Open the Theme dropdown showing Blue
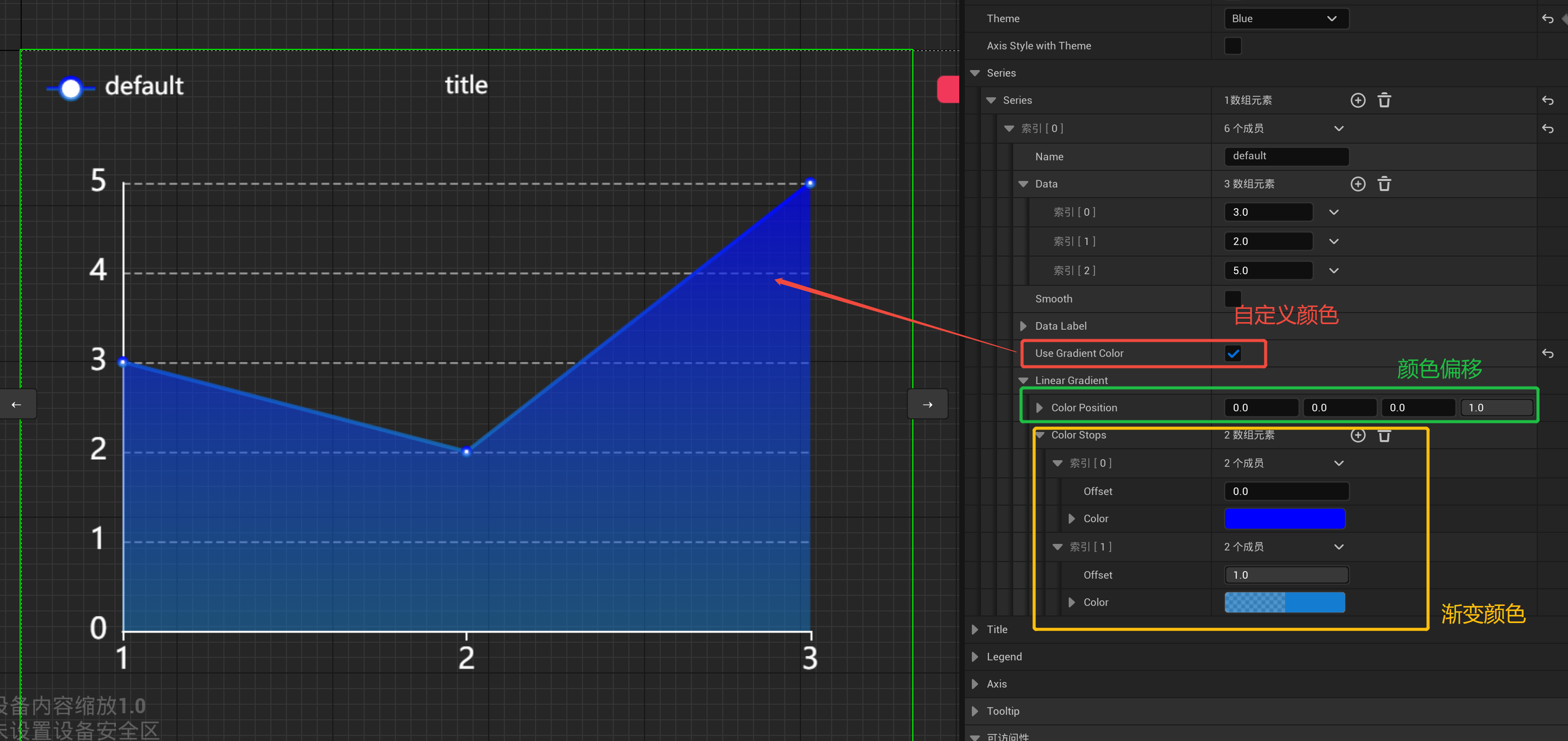The width and height of the screenshot is (1568, 741). (1286, 18)
